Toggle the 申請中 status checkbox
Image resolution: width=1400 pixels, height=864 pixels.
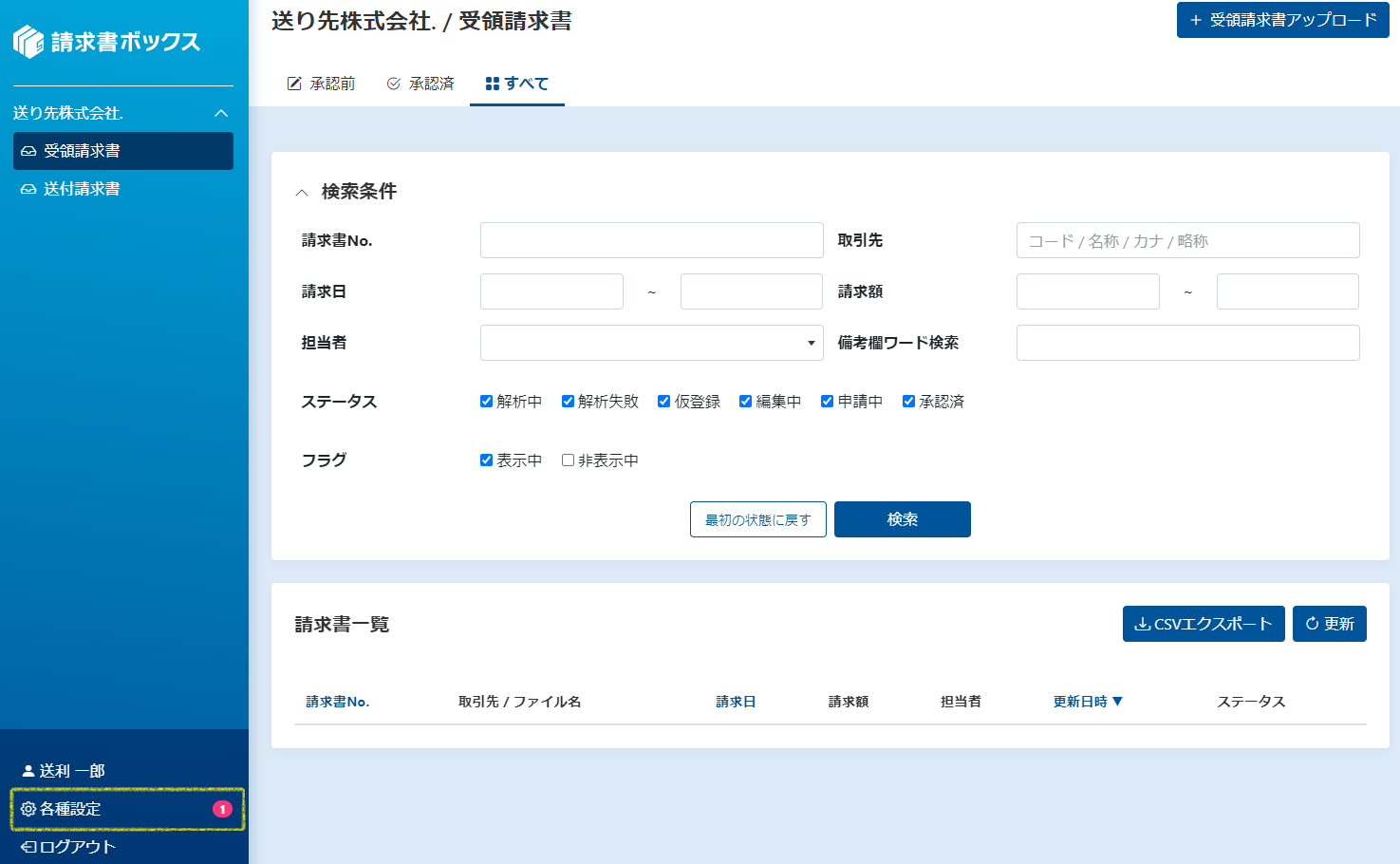click(x=827, y=402)
